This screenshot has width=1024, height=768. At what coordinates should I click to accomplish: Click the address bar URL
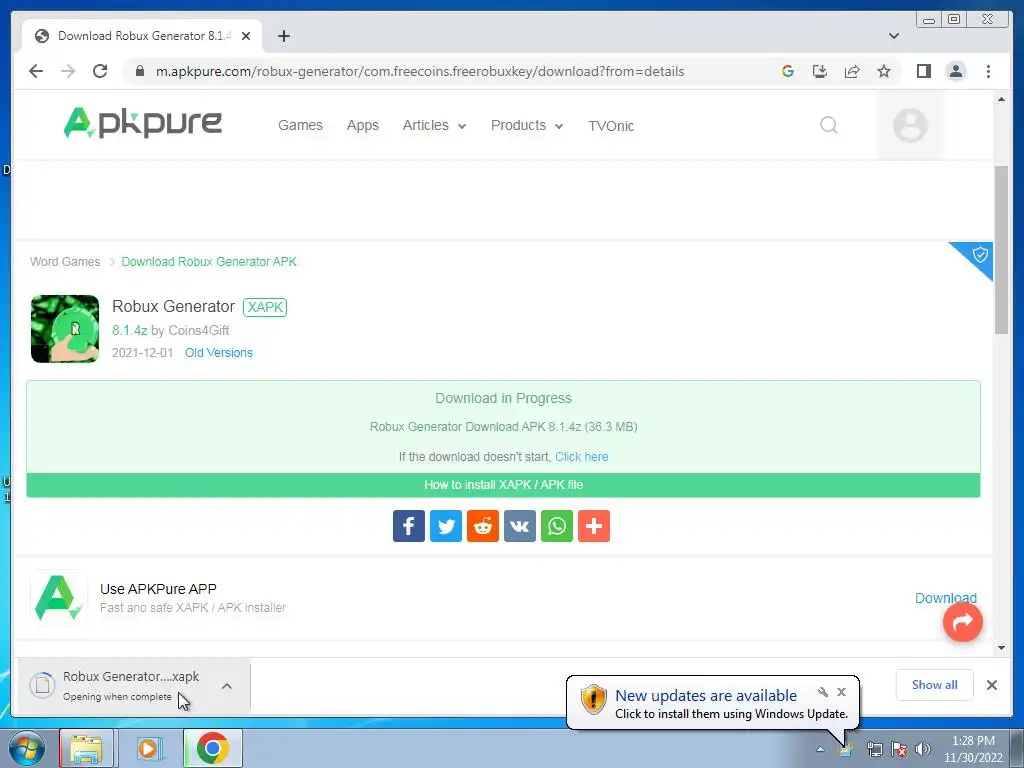(420, 71)
